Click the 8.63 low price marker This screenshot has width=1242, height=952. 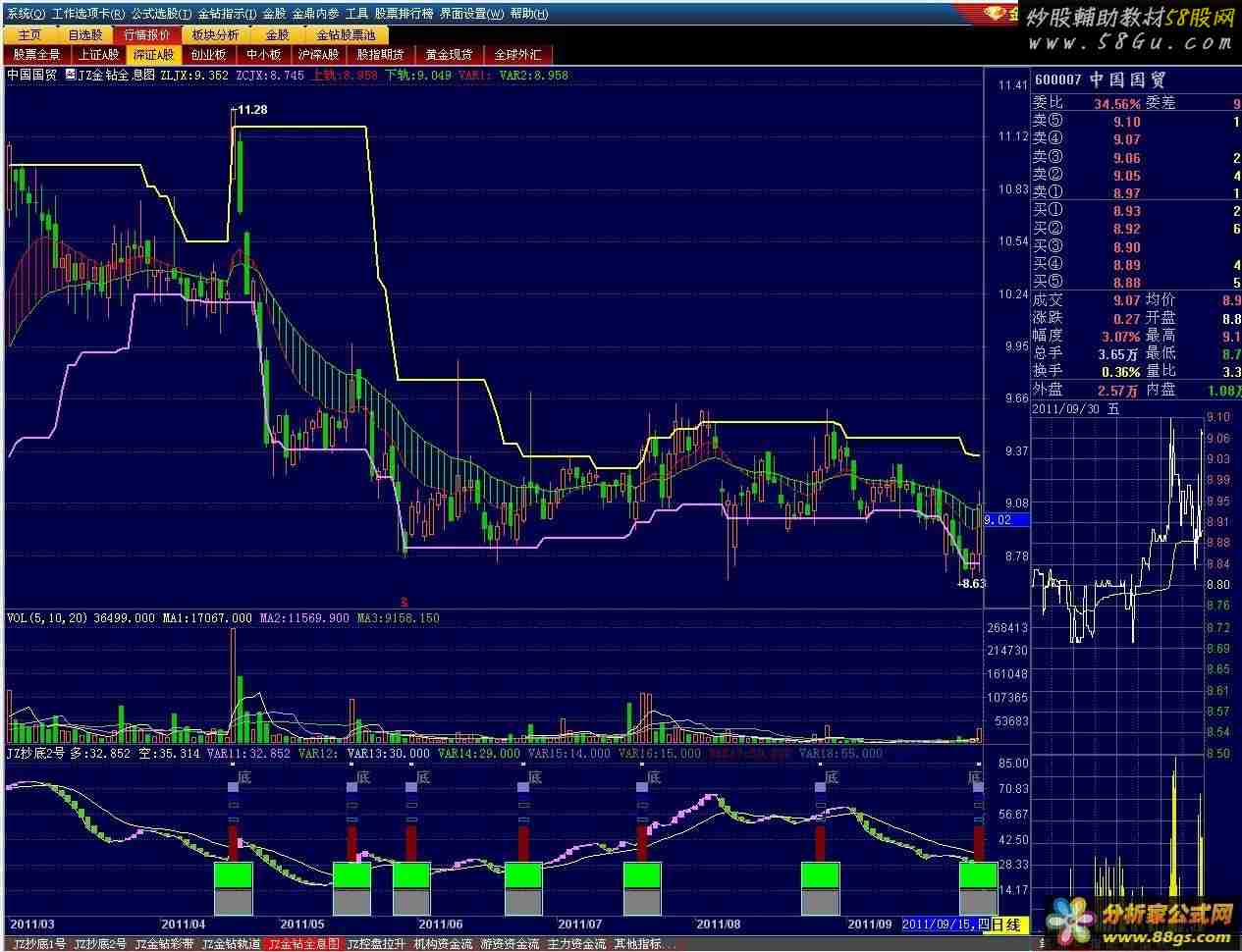pyautogui.click(x=972, y=583)
